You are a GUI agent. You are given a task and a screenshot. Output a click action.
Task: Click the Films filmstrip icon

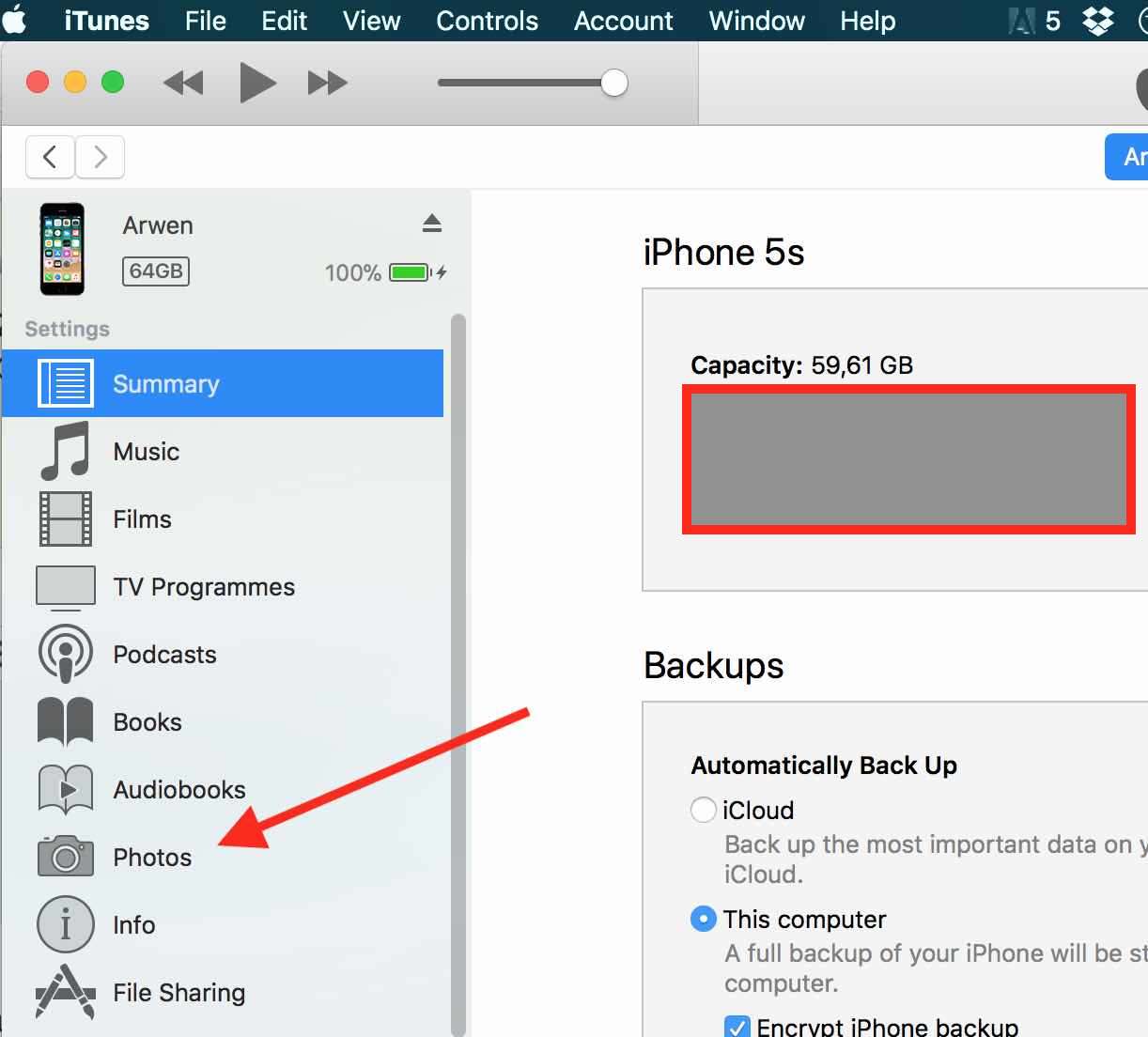66,518
